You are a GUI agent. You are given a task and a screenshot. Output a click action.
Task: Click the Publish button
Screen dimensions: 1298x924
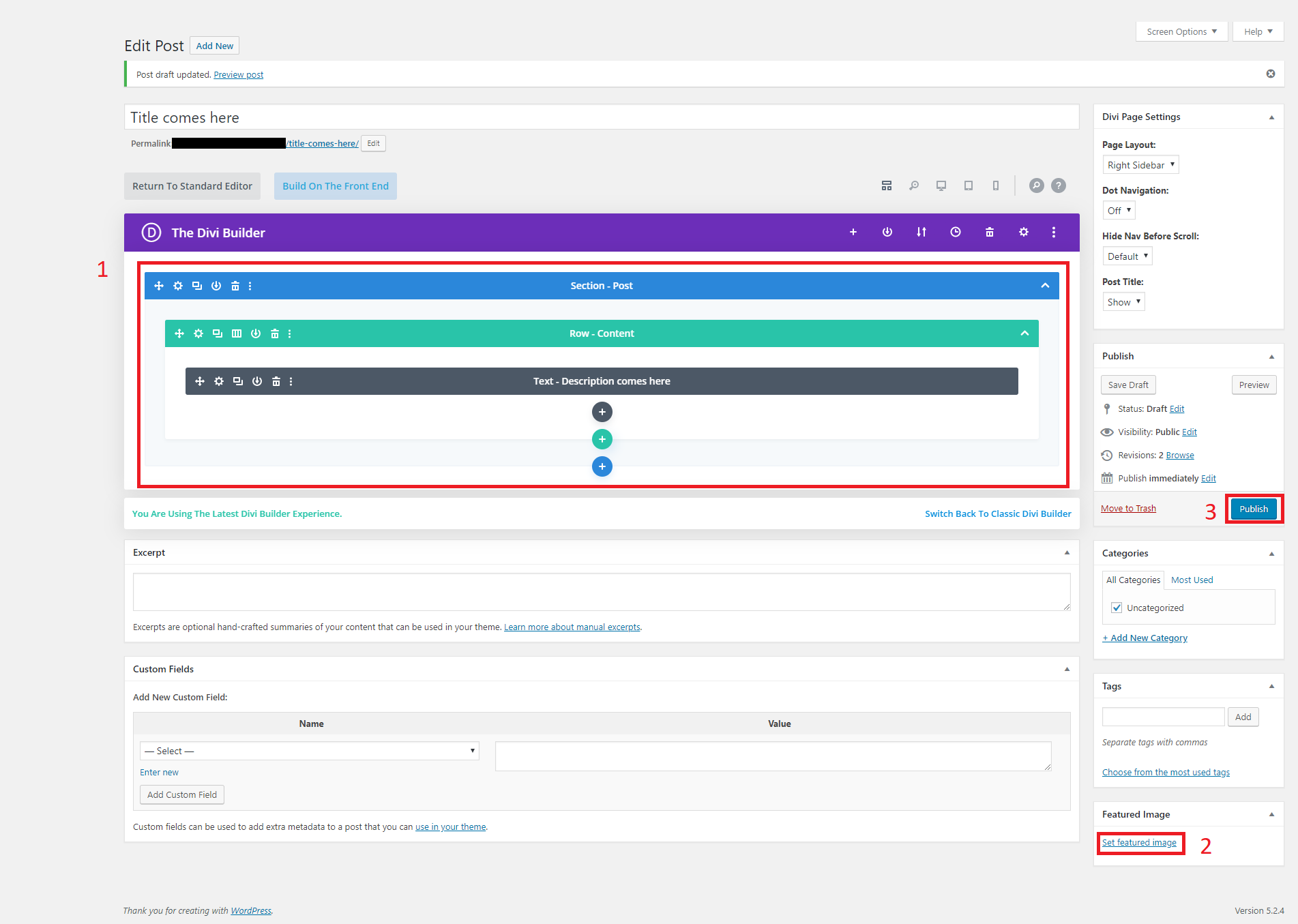tap(1254, 509)
